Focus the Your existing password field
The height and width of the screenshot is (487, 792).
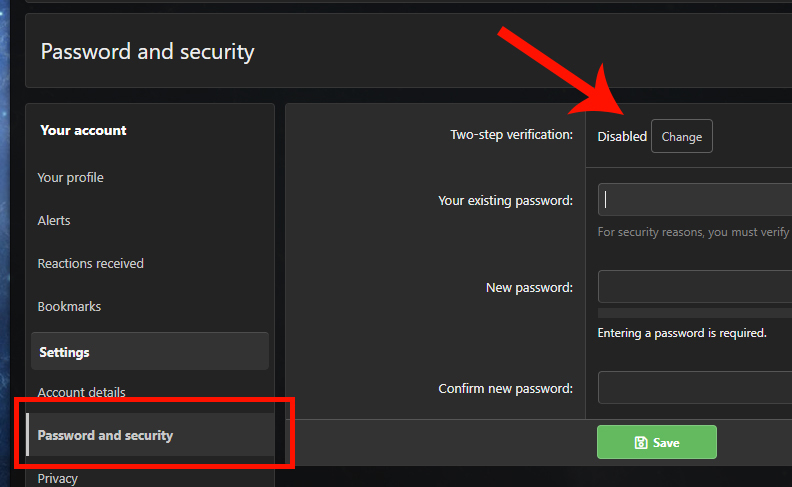695,200
